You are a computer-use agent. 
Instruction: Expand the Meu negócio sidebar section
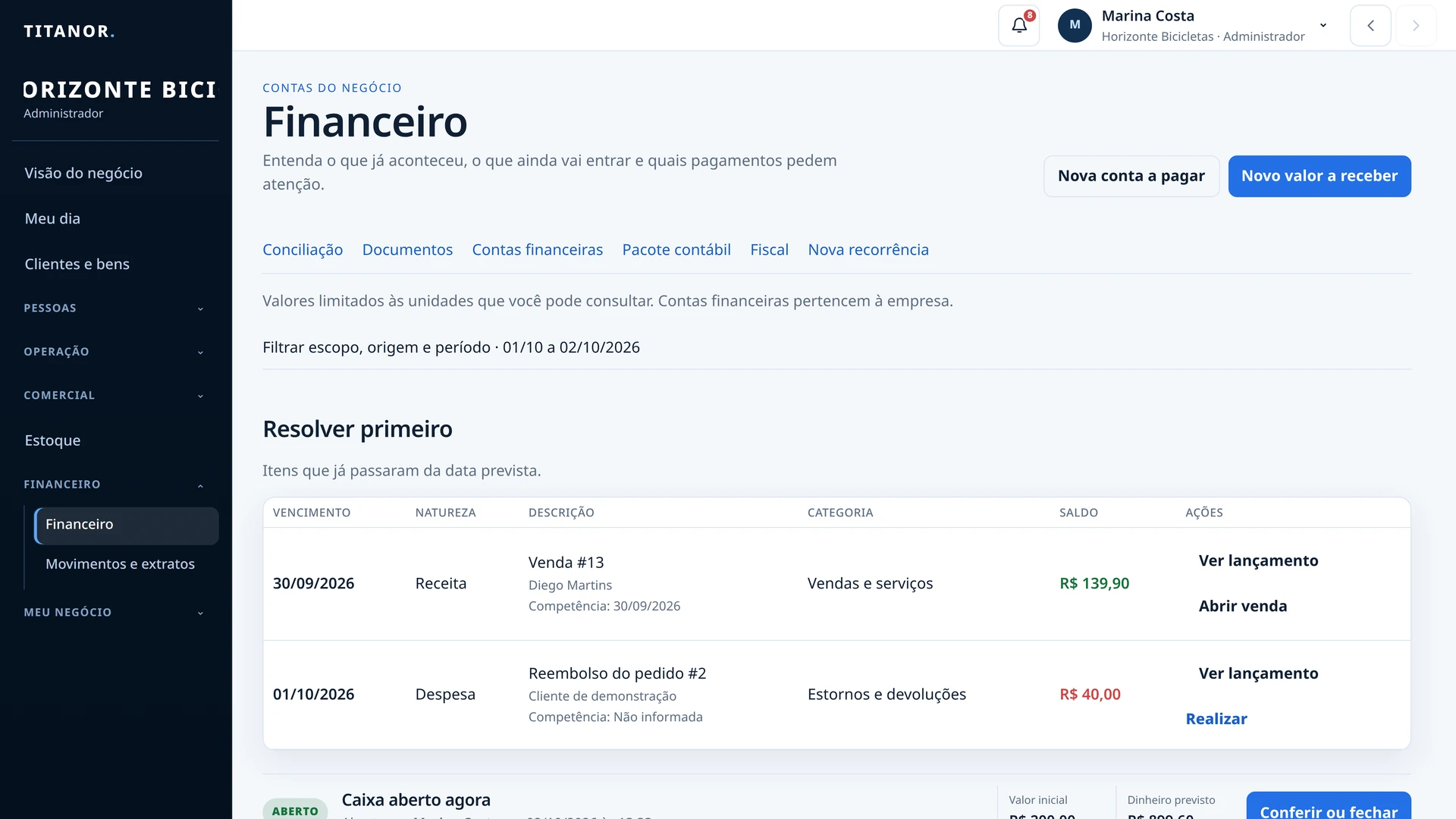115,612
